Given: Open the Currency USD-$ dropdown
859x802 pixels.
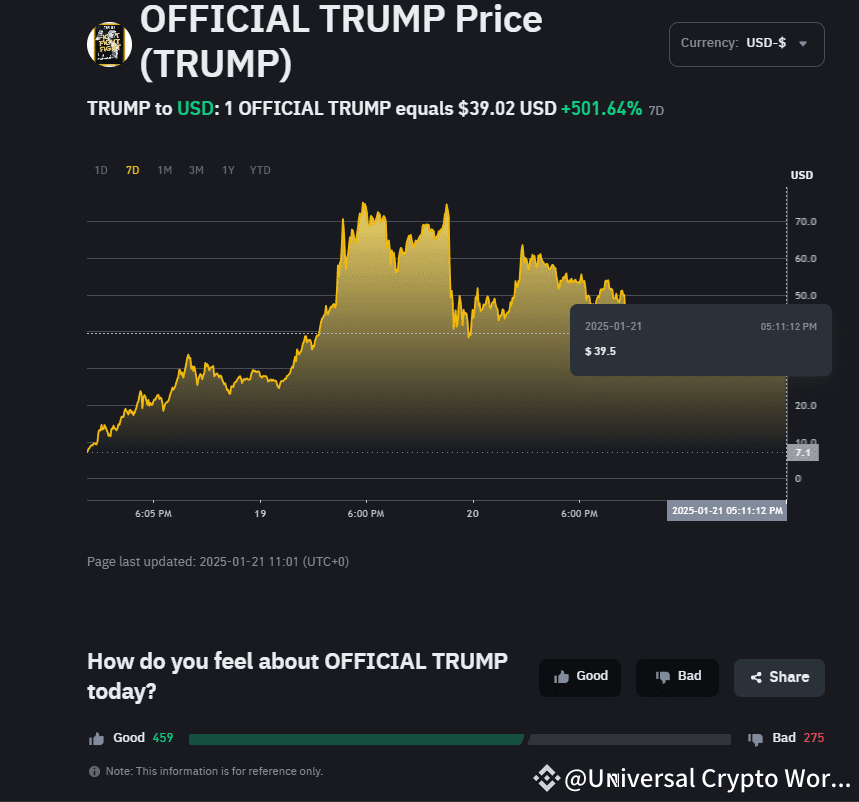Looking at the screenshot, I should pos(746,44).
